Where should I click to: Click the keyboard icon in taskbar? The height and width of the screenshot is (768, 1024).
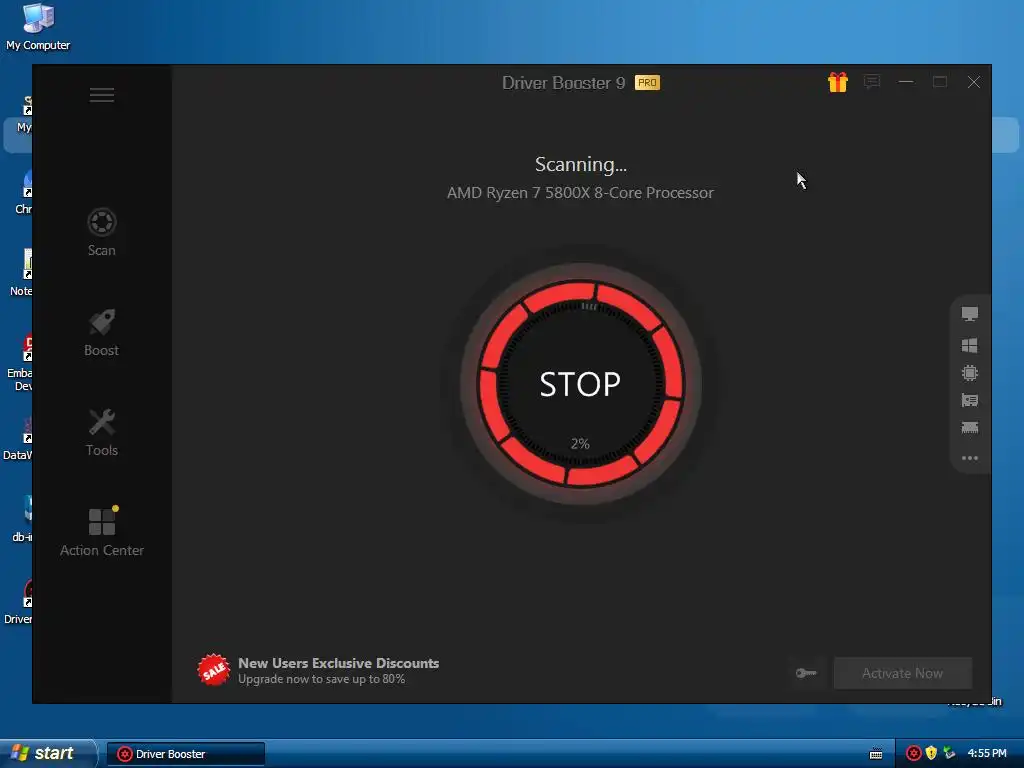tap(876, 754)
